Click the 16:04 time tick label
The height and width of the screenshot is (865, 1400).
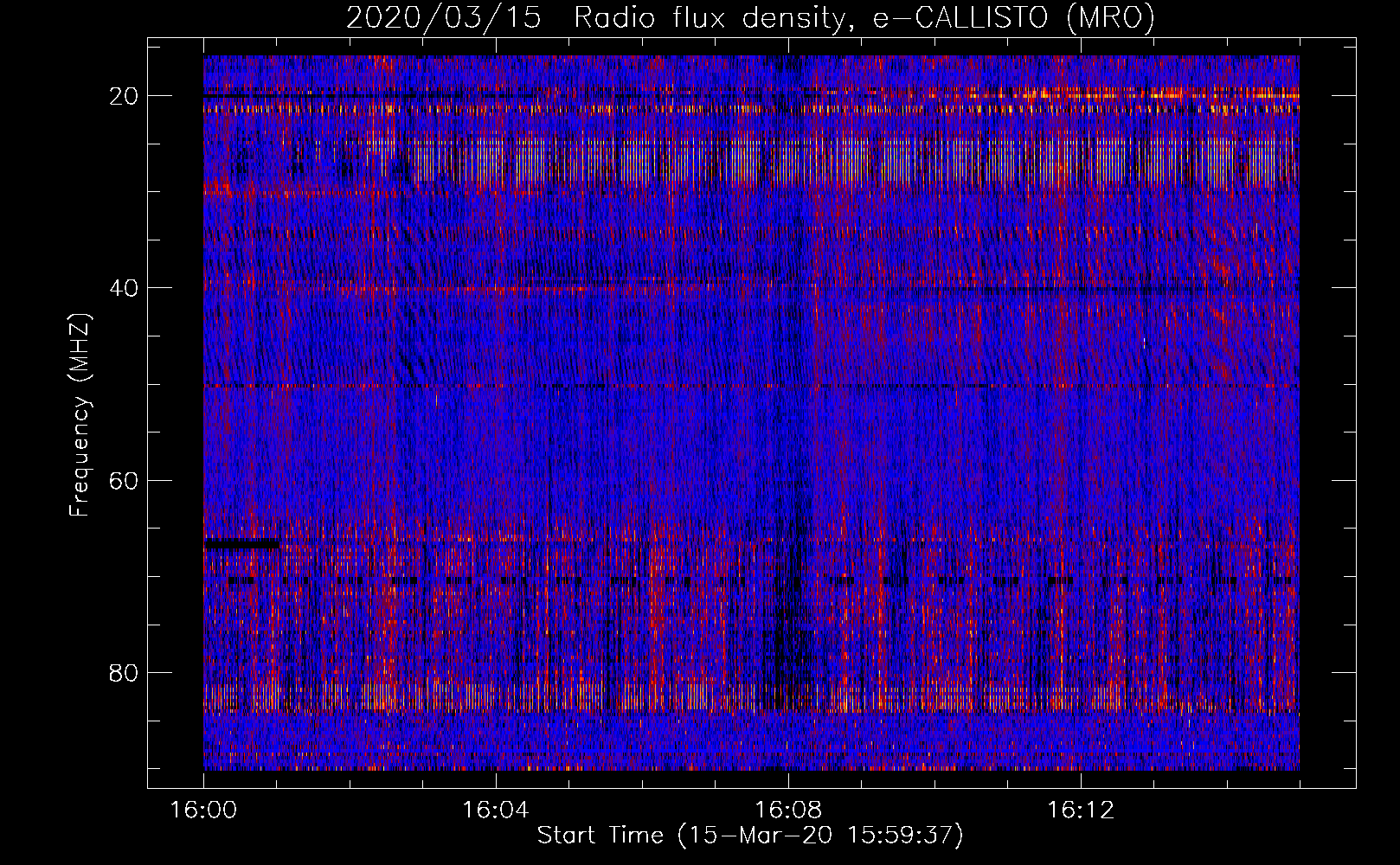pos(496,811)
